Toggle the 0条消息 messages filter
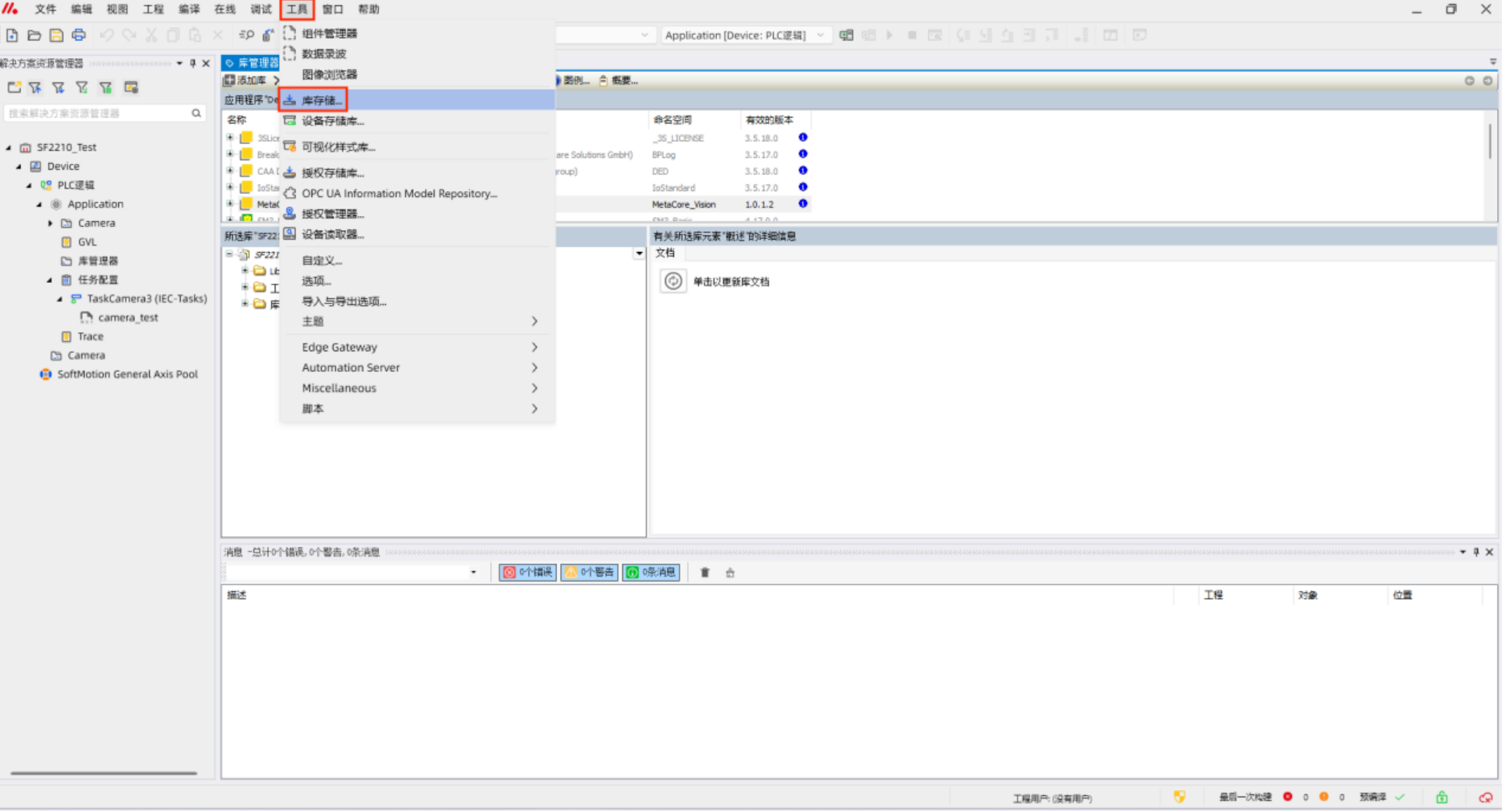The height and width of the screenshot is (812, 1502). (x=651, y=572)
